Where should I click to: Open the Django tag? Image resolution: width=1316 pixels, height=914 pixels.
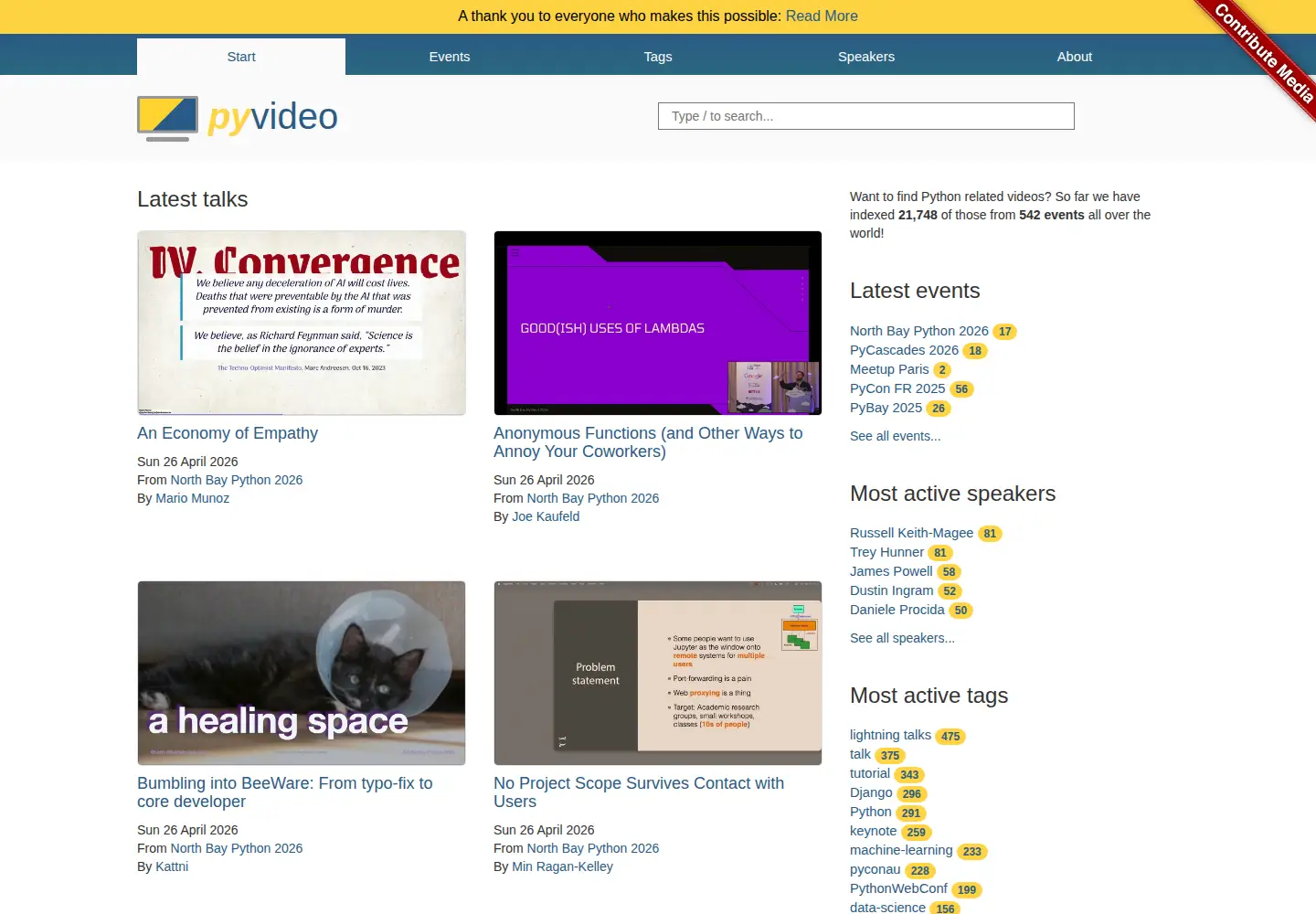coord(871,792)
